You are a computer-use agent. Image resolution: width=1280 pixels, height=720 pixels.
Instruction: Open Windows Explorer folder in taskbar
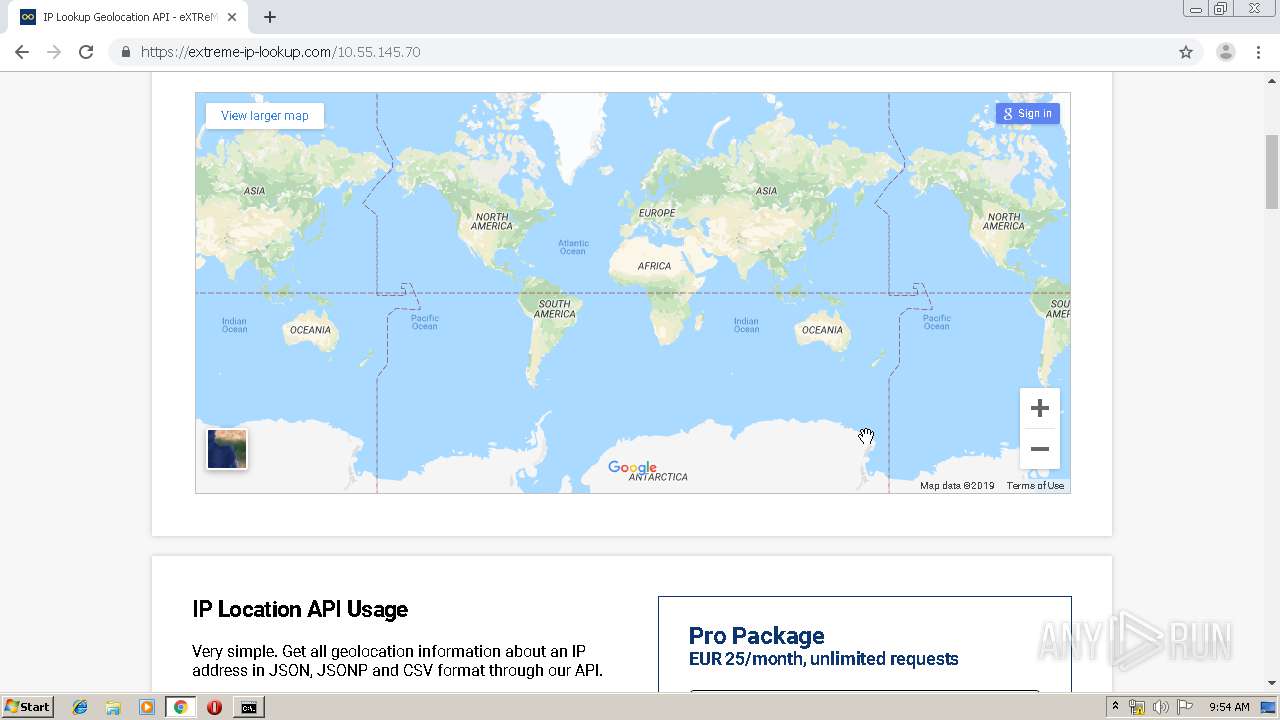(x=113, y=707)
